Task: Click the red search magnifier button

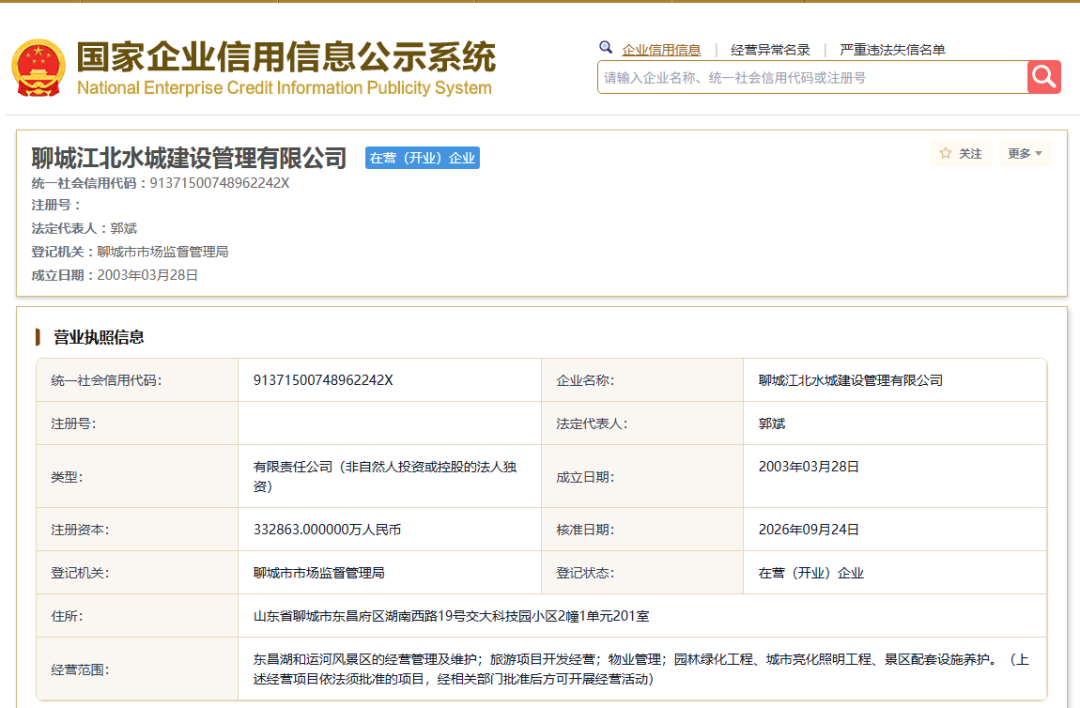Action: pyautogui.click(x=1043, y=77)
